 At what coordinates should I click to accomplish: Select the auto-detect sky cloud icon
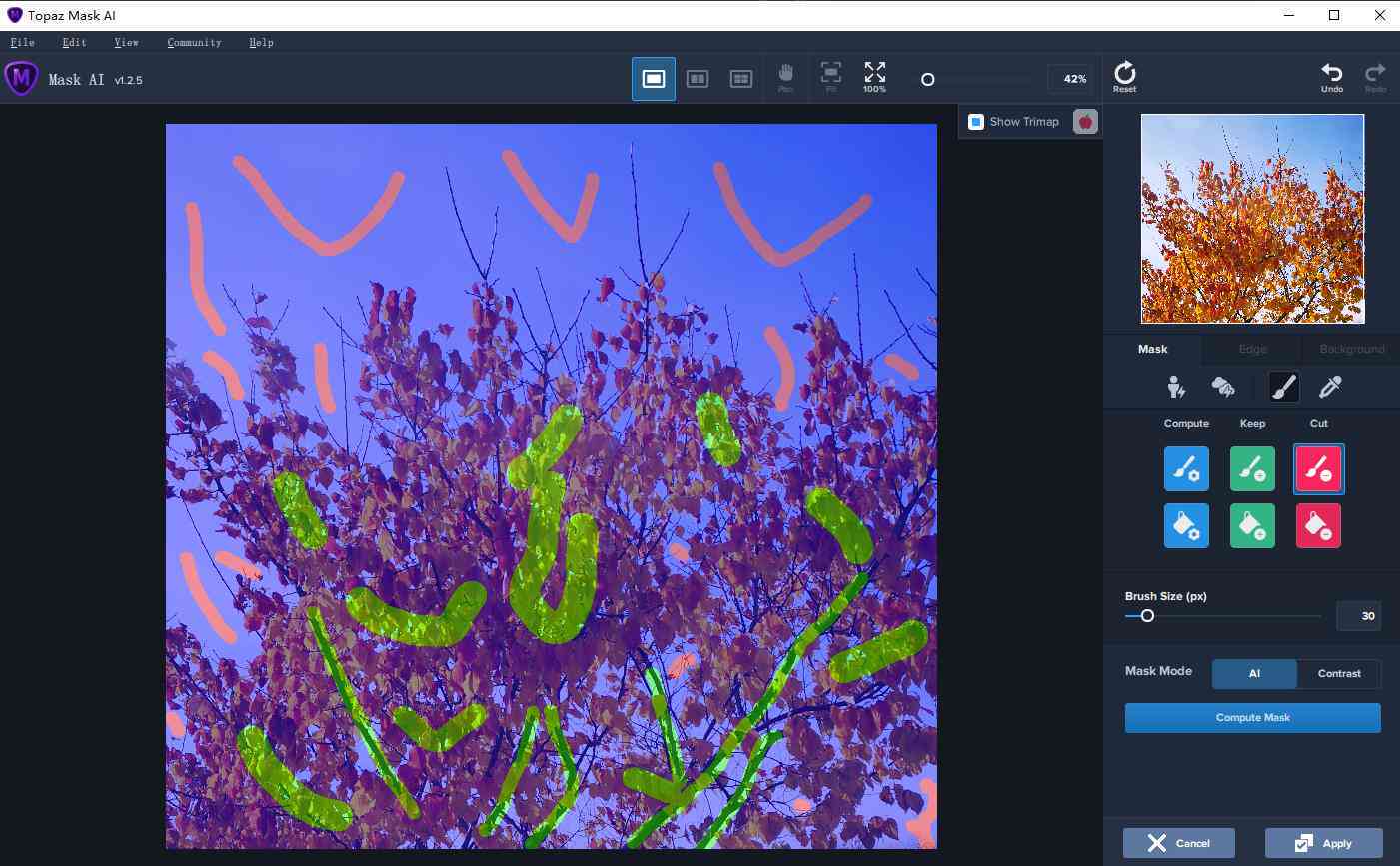point(1223,387)
